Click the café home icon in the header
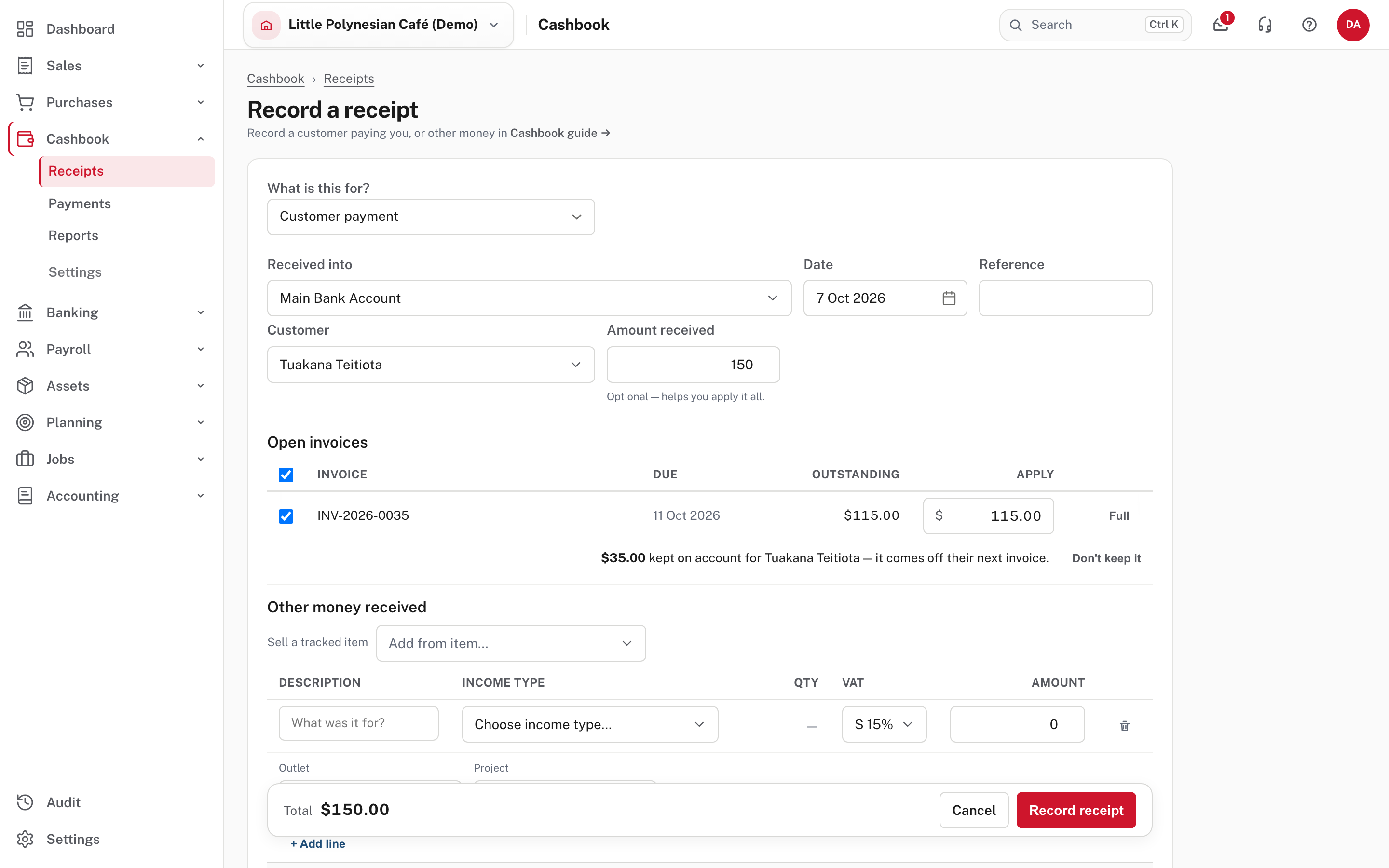The height and width of the screenshot is (868, 1389). point(266,25)
